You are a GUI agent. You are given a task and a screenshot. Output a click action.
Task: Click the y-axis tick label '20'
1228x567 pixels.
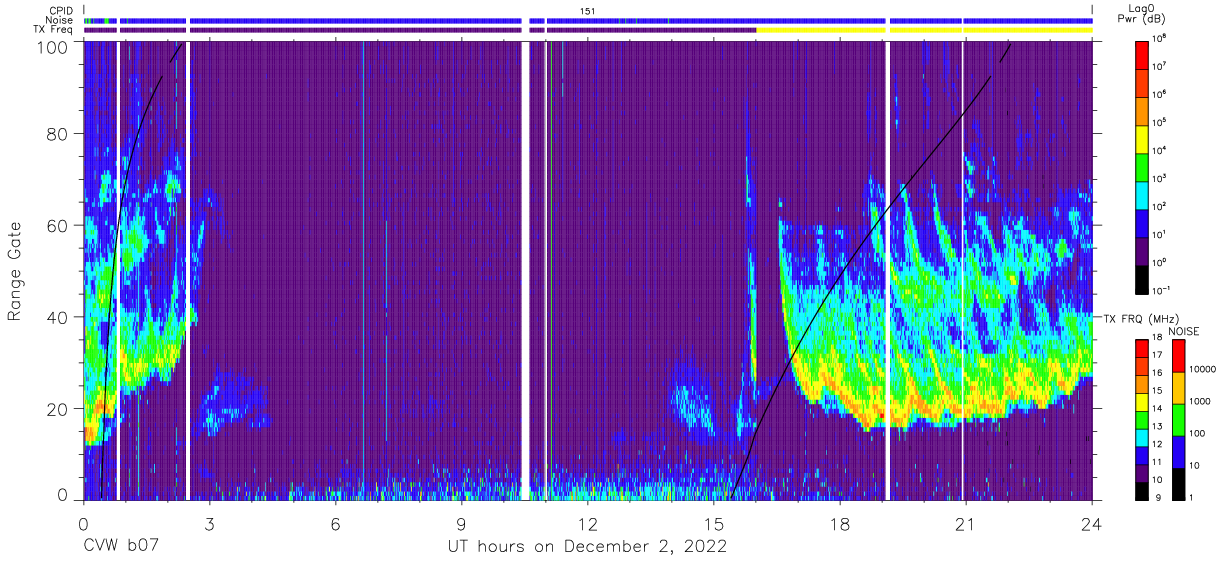point(58,409)
